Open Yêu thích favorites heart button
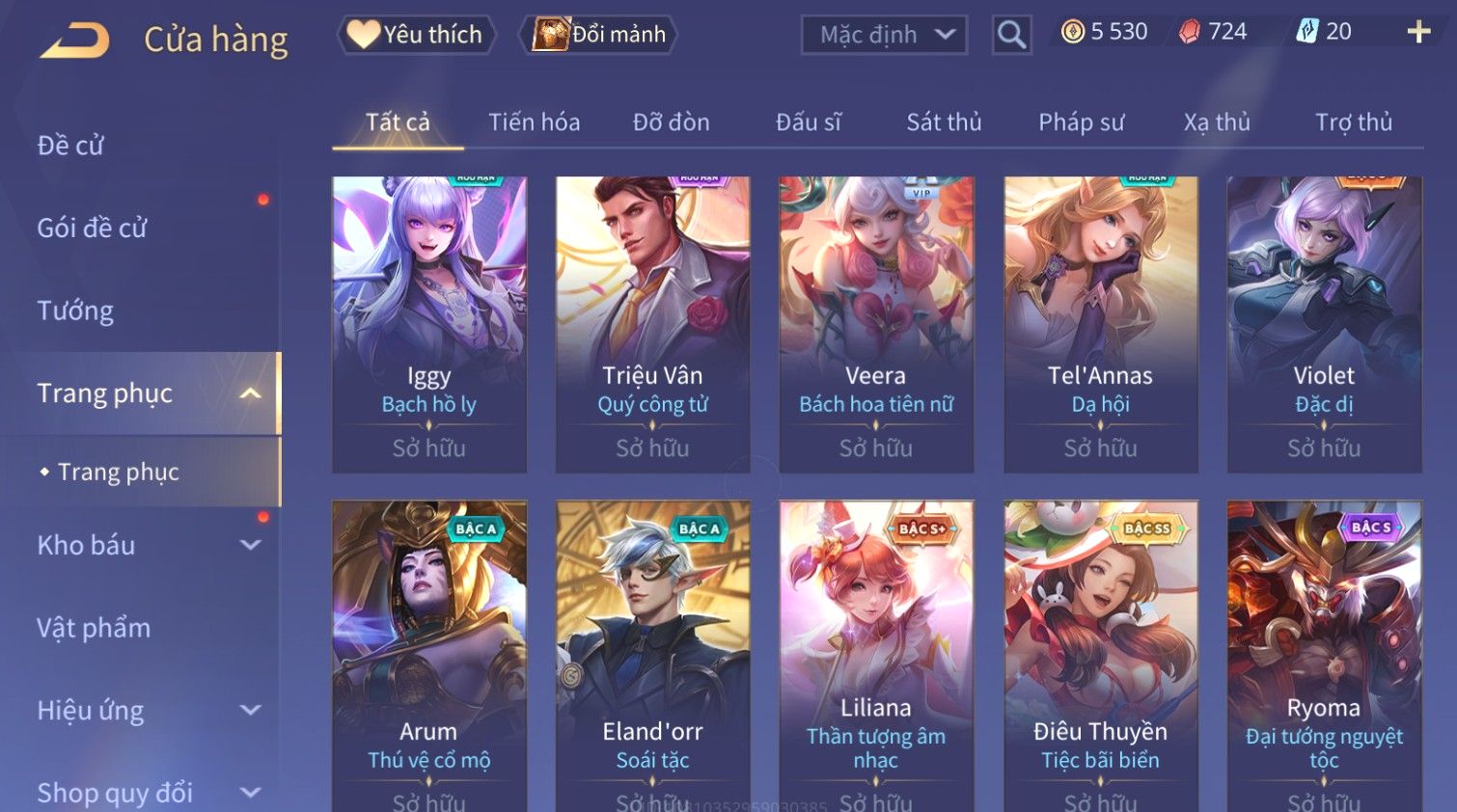This screenshot has height=812, width=1457. coord(416,35)
